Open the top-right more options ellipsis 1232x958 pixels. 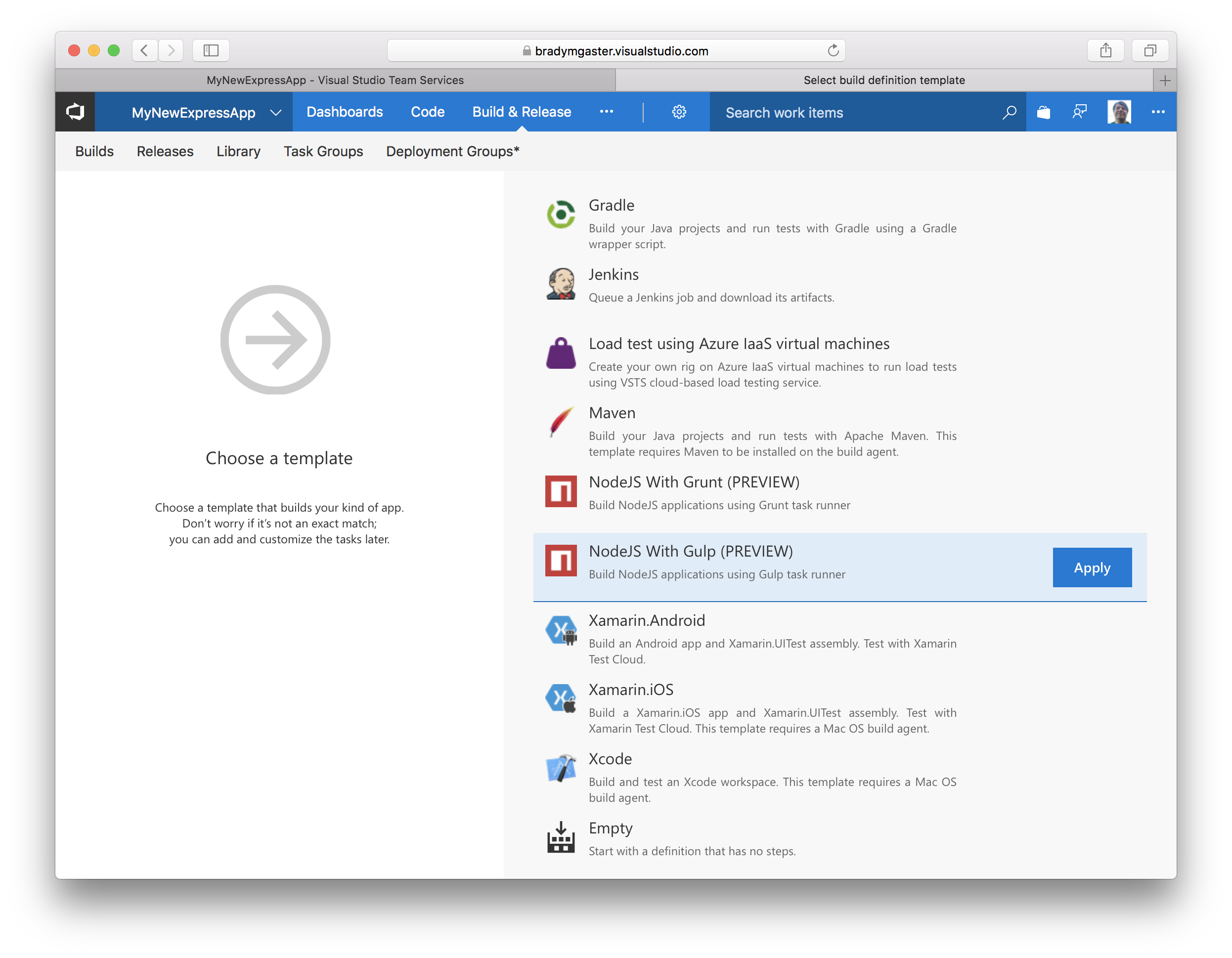(x=1157, y=112)
